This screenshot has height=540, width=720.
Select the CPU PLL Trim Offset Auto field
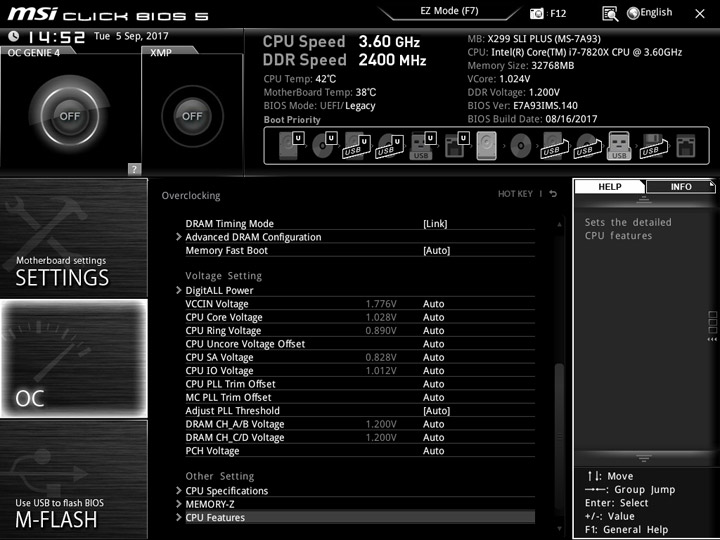tap(433, 383)
